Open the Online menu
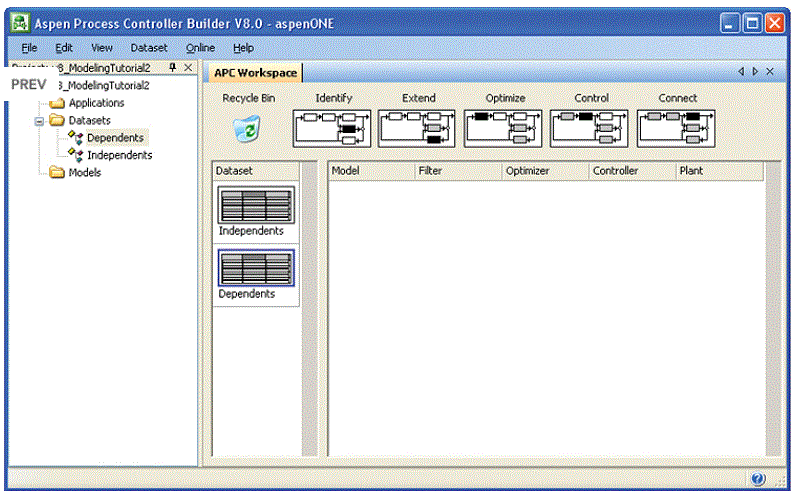This screenshot has width=798, height=500. pyautogui.click(x=200, y=48)
